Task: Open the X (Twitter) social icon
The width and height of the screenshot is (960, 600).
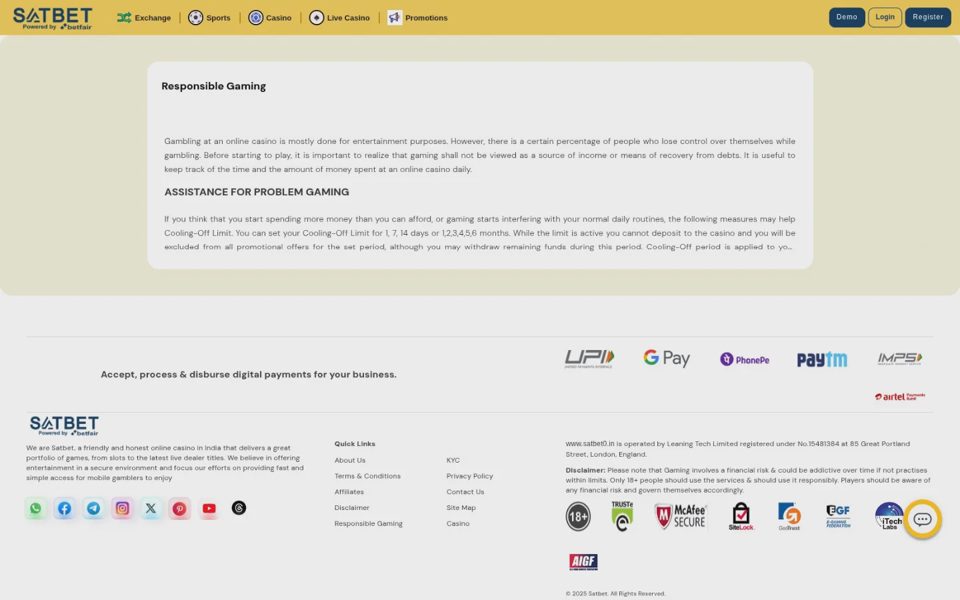Action: coord(151,508)
